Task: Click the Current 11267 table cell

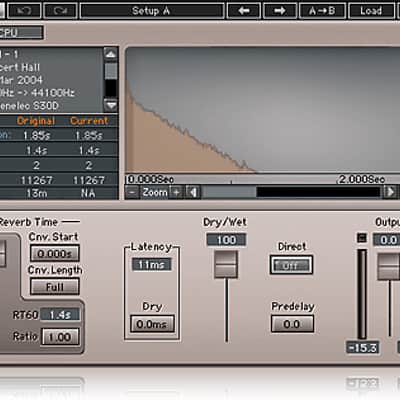Action: pyautogui.click(x=89, y=180)
